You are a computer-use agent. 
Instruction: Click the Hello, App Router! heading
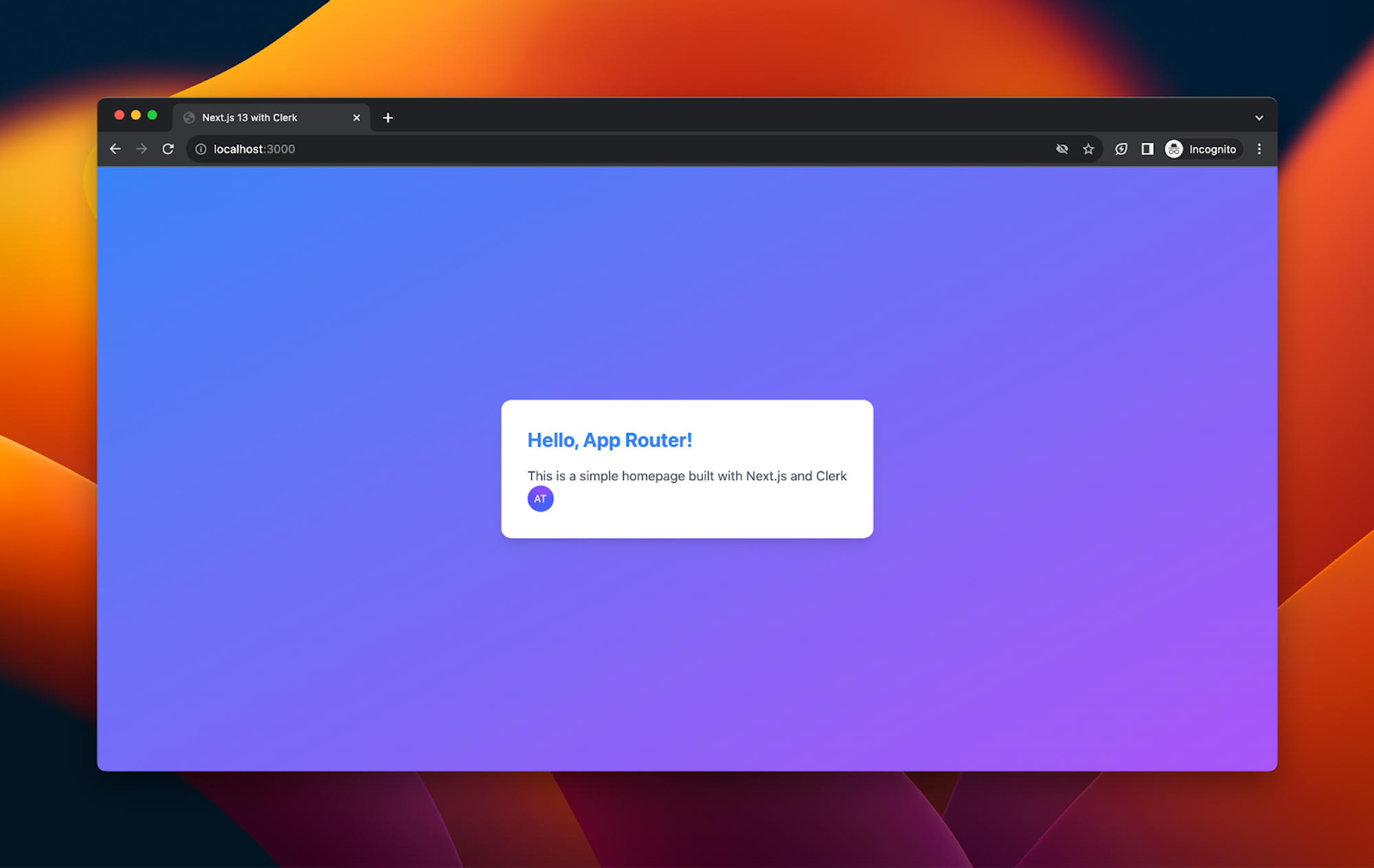tap(610, 440)
